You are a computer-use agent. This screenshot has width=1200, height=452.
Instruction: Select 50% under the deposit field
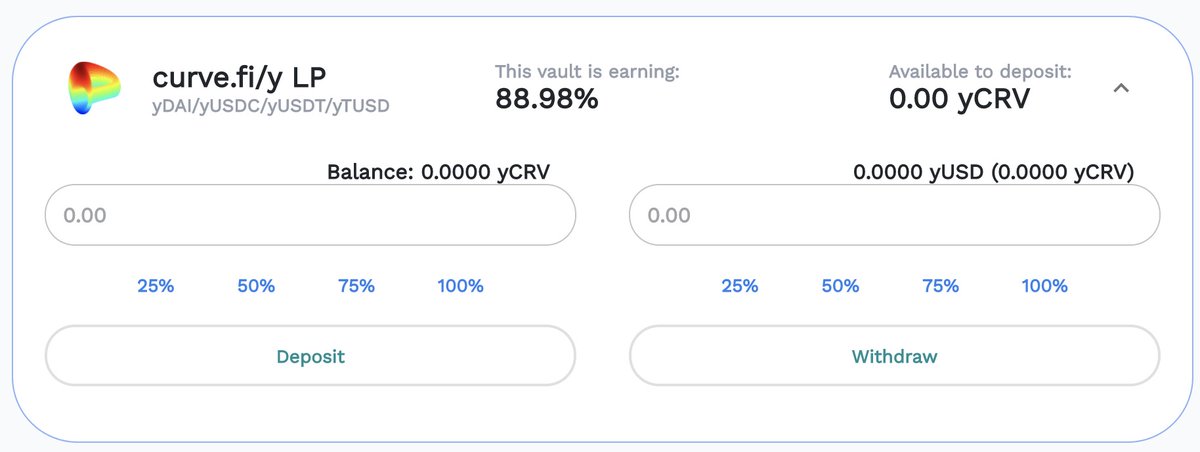pos(256,286)
